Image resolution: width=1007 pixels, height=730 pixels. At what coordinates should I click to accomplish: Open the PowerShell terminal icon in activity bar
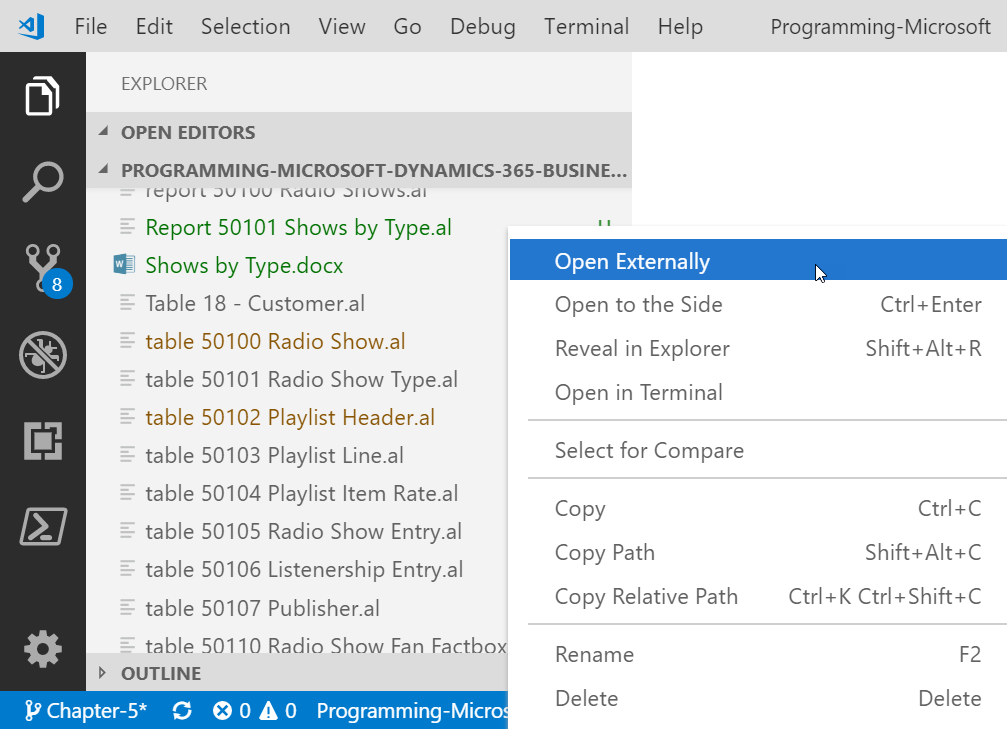(x=42, y=526)
